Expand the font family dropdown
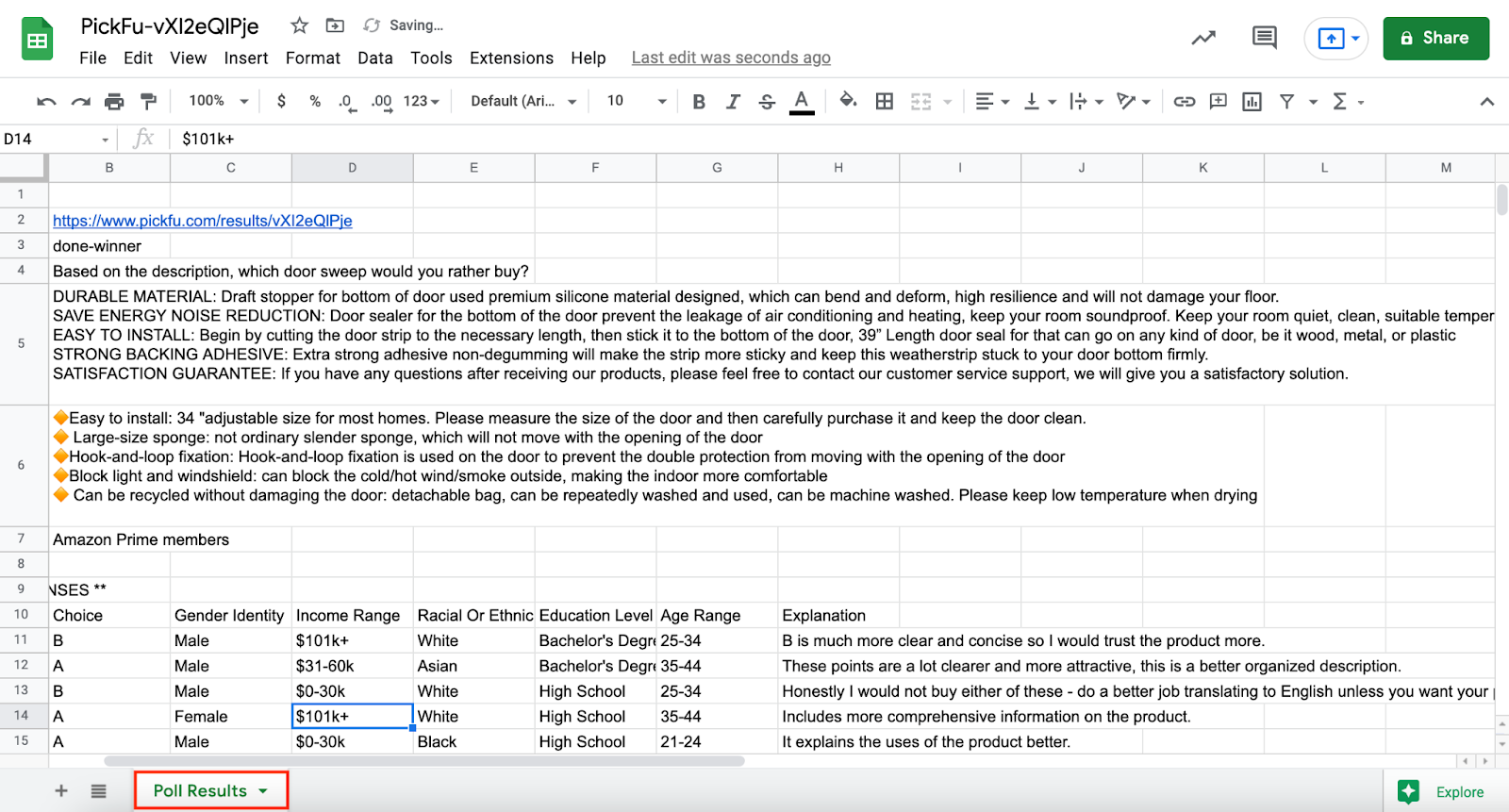 (523, 101)
